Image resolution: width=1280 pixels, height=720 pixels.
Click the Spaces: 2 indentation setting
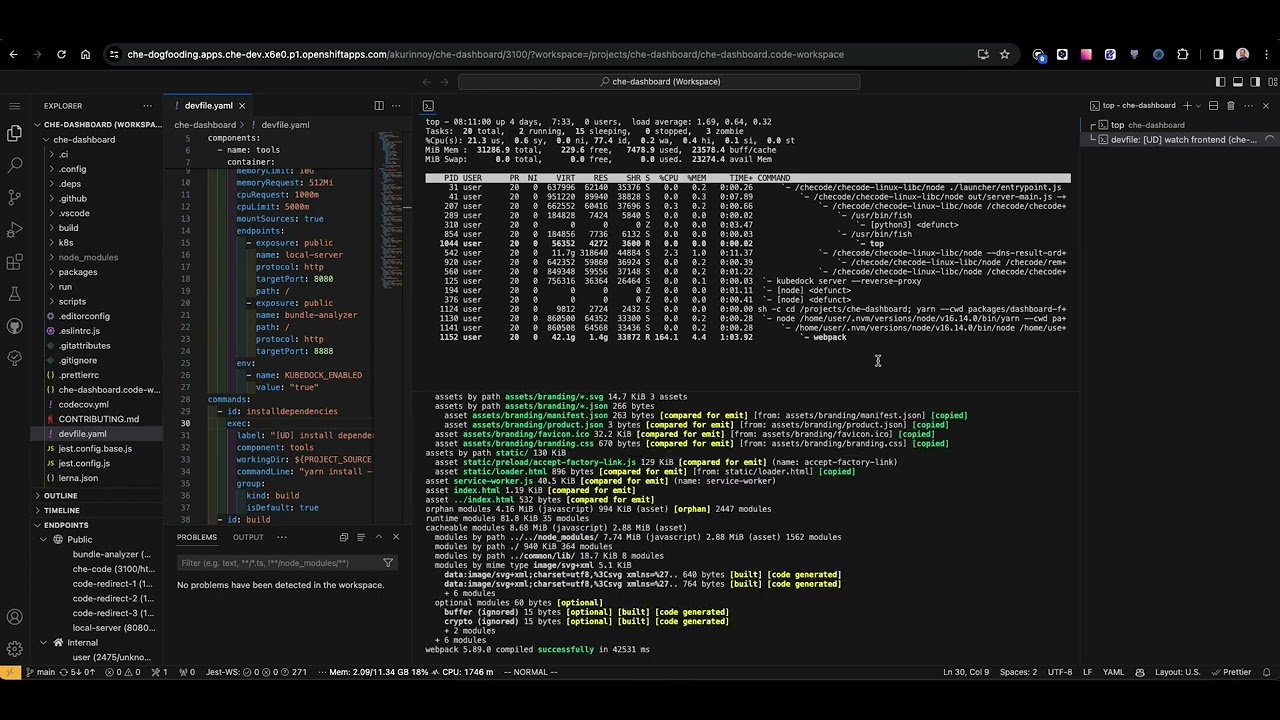tap(1018, 672)
